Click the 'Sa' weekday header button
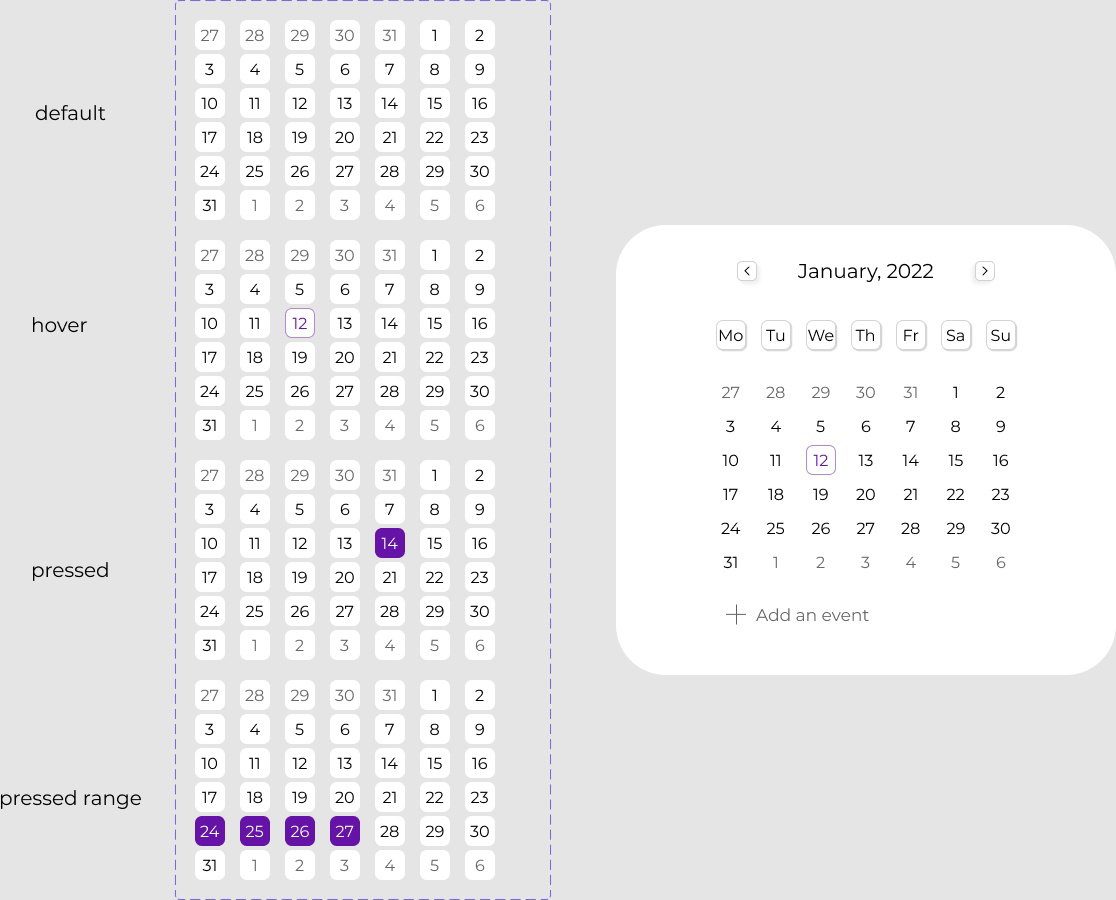 (x=956, y=336)
